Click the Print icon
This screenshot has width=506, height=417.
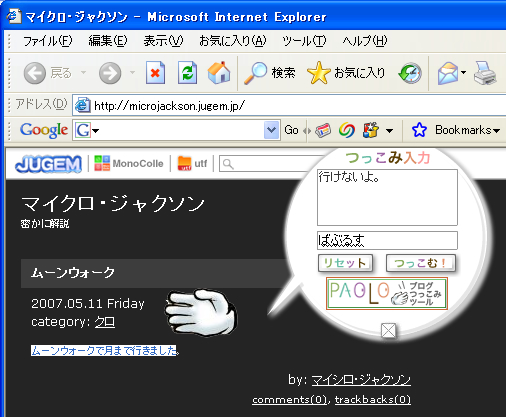[485, 73]
